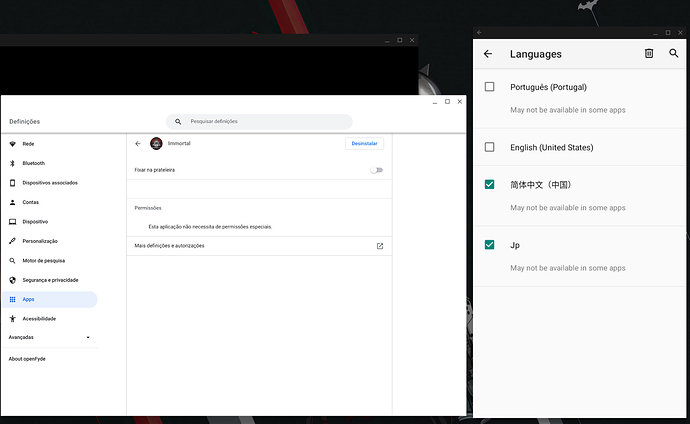
Task: Click the Immortal app icon
Action: [156, 143]
